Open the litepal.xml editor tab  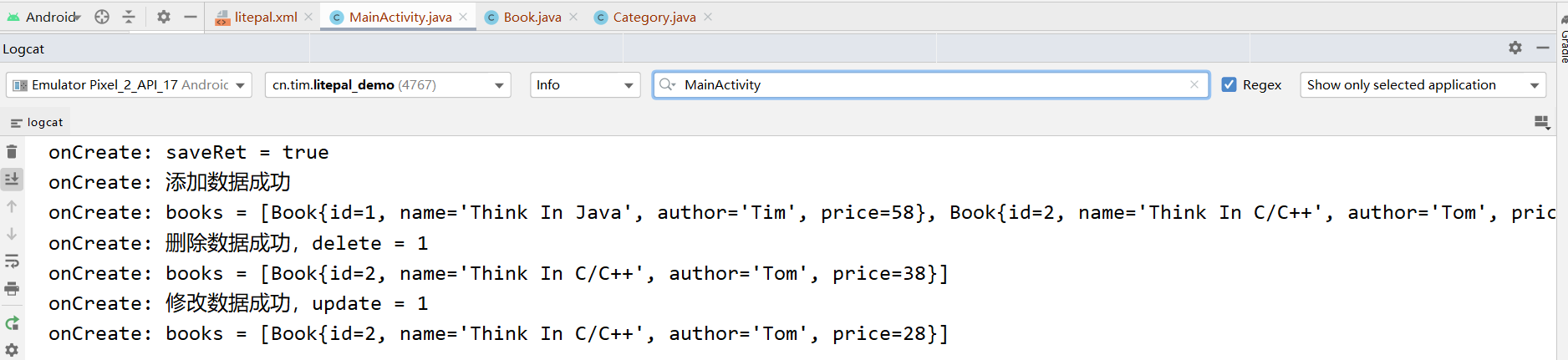click(x=265, y=17)
